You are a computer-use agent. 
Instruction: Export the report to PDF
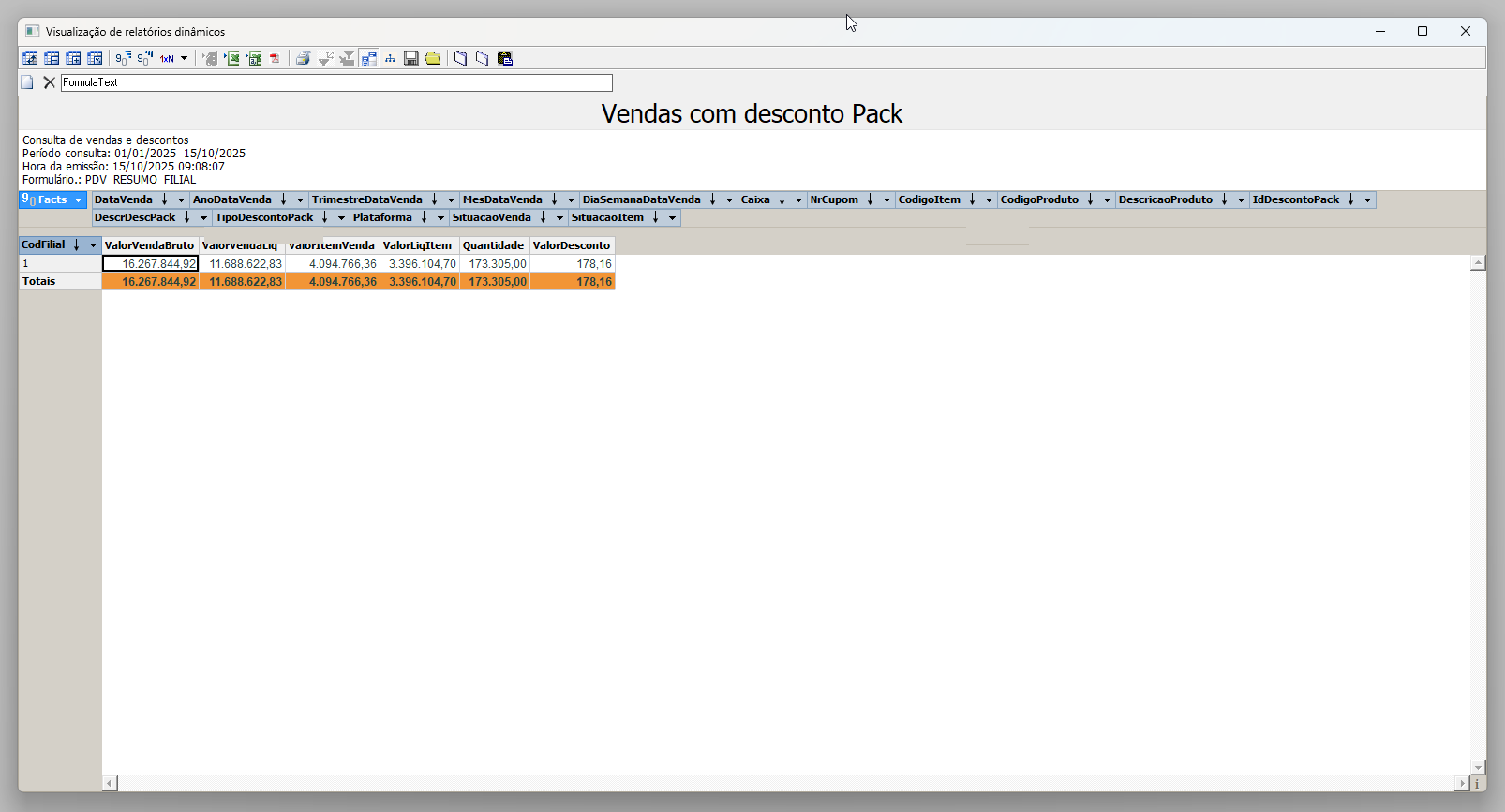click(275, 58)
